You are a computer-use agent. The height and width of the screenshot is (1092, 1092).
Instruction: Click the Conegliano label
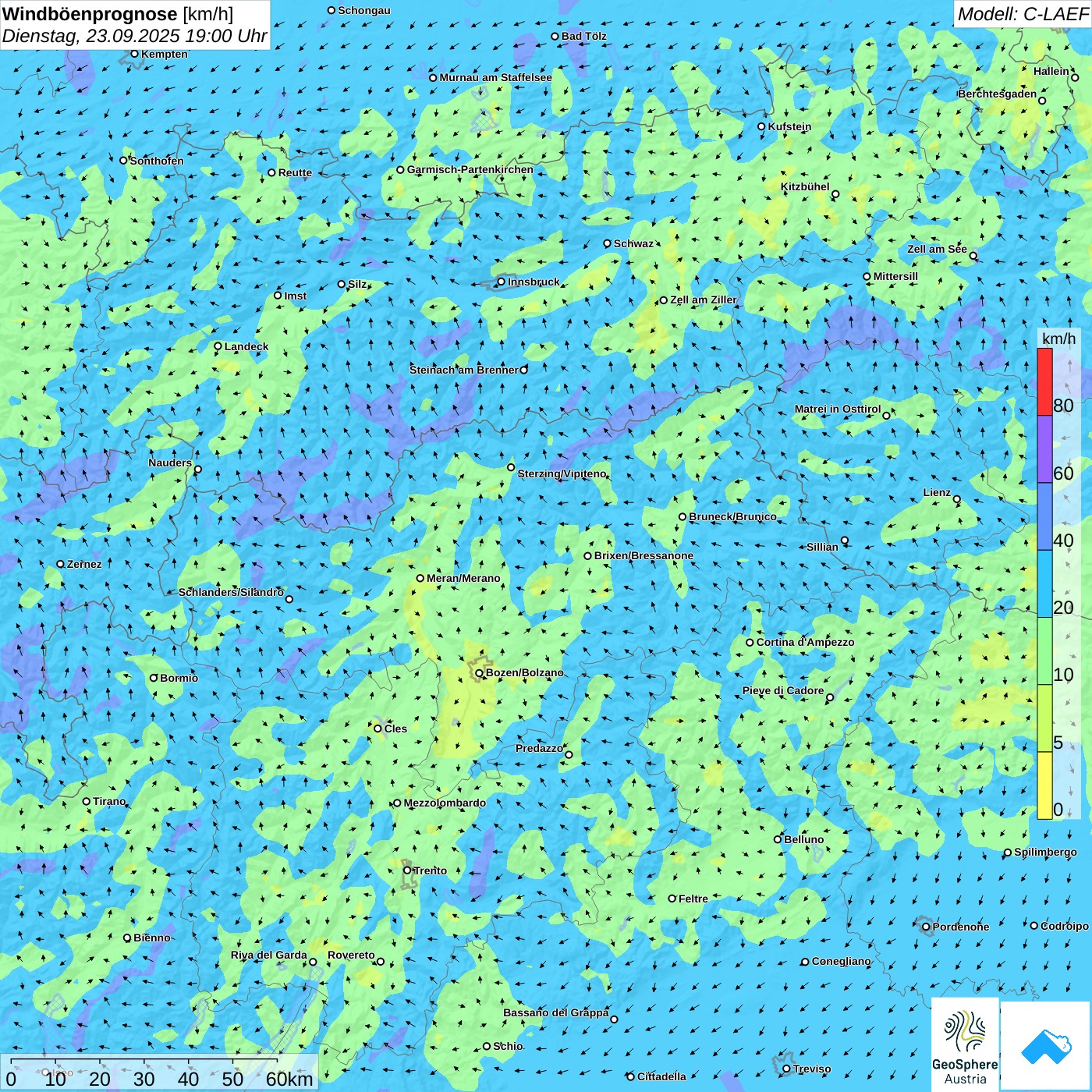click(841, 961)
